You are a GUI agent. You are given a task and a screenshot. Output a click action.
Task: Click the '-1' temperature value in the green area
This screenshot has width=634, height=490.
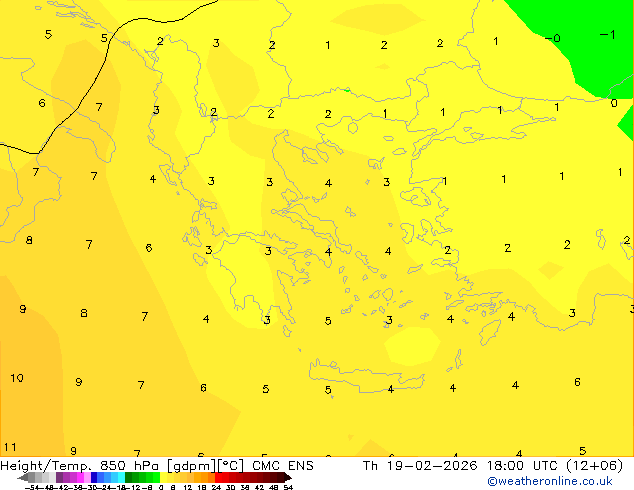(x=607, y=35)
